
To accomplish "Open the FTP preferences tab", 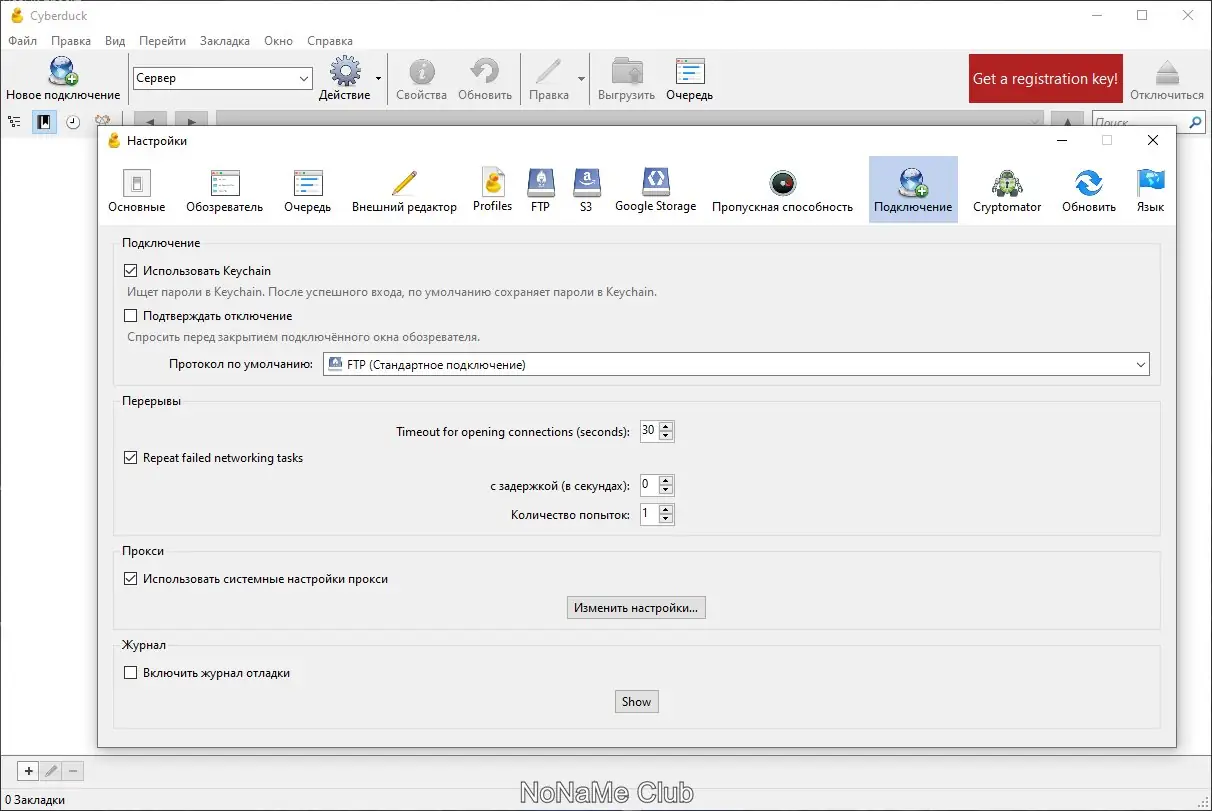I will point(540,190).
